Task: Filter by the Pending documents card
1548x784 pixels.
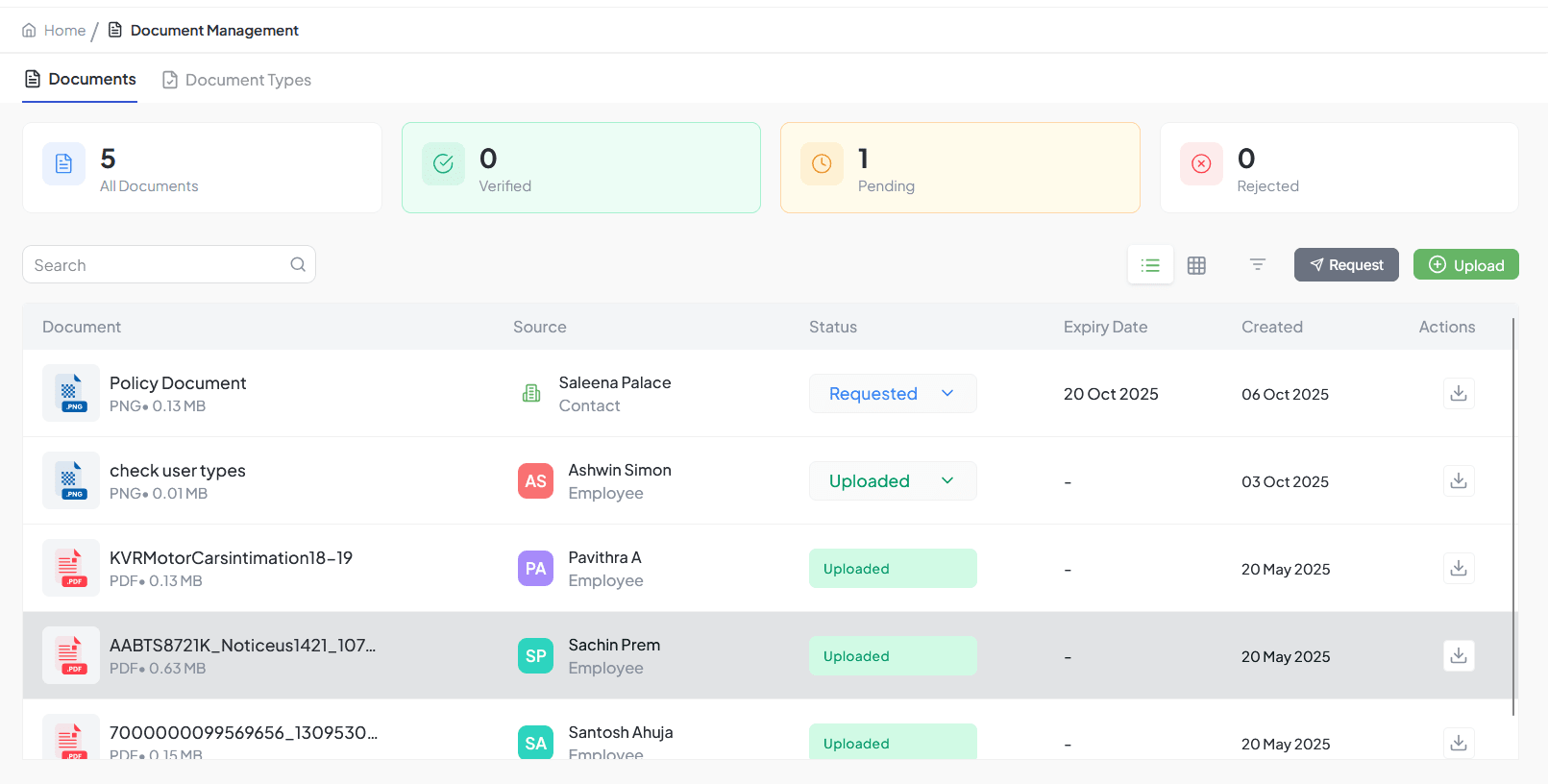Action: pyautogui.click(x=959, y=168)
